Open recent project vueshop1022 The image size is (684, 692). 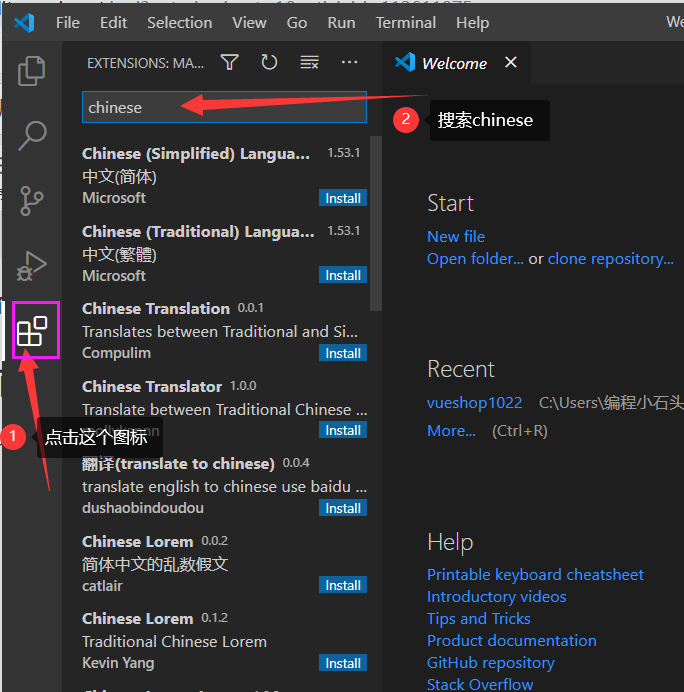(474, 402)
